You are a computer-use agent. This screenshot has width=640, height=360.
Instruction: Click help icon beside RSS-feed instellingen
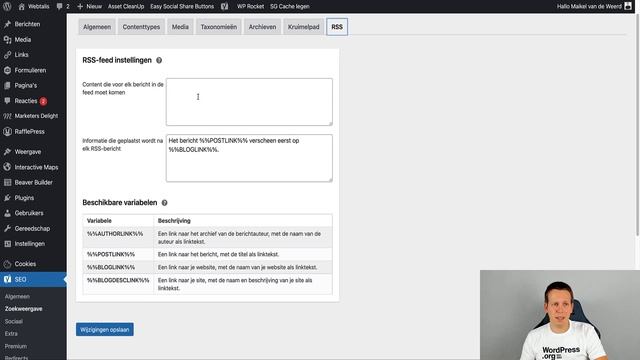point(159,60)
